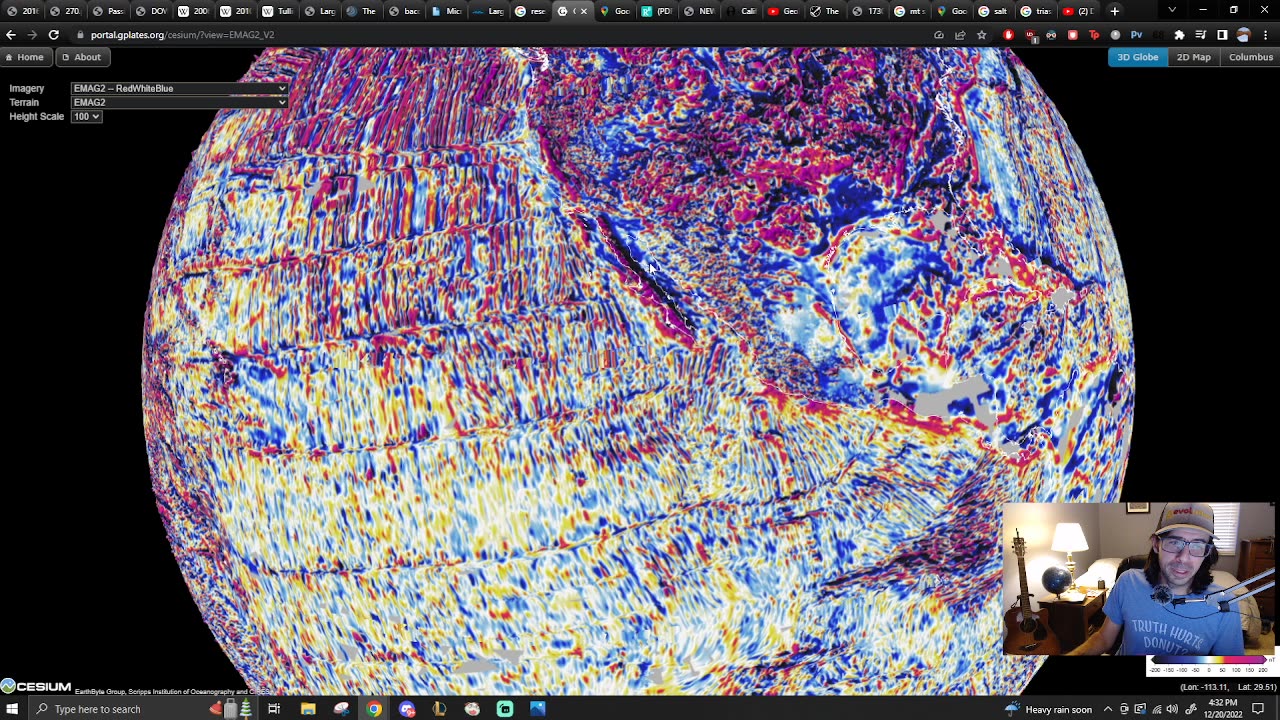Open the Photos app taskbar icon
Image resolution: width=1280 pixels, height=720 pixels.
pos(538,709)
